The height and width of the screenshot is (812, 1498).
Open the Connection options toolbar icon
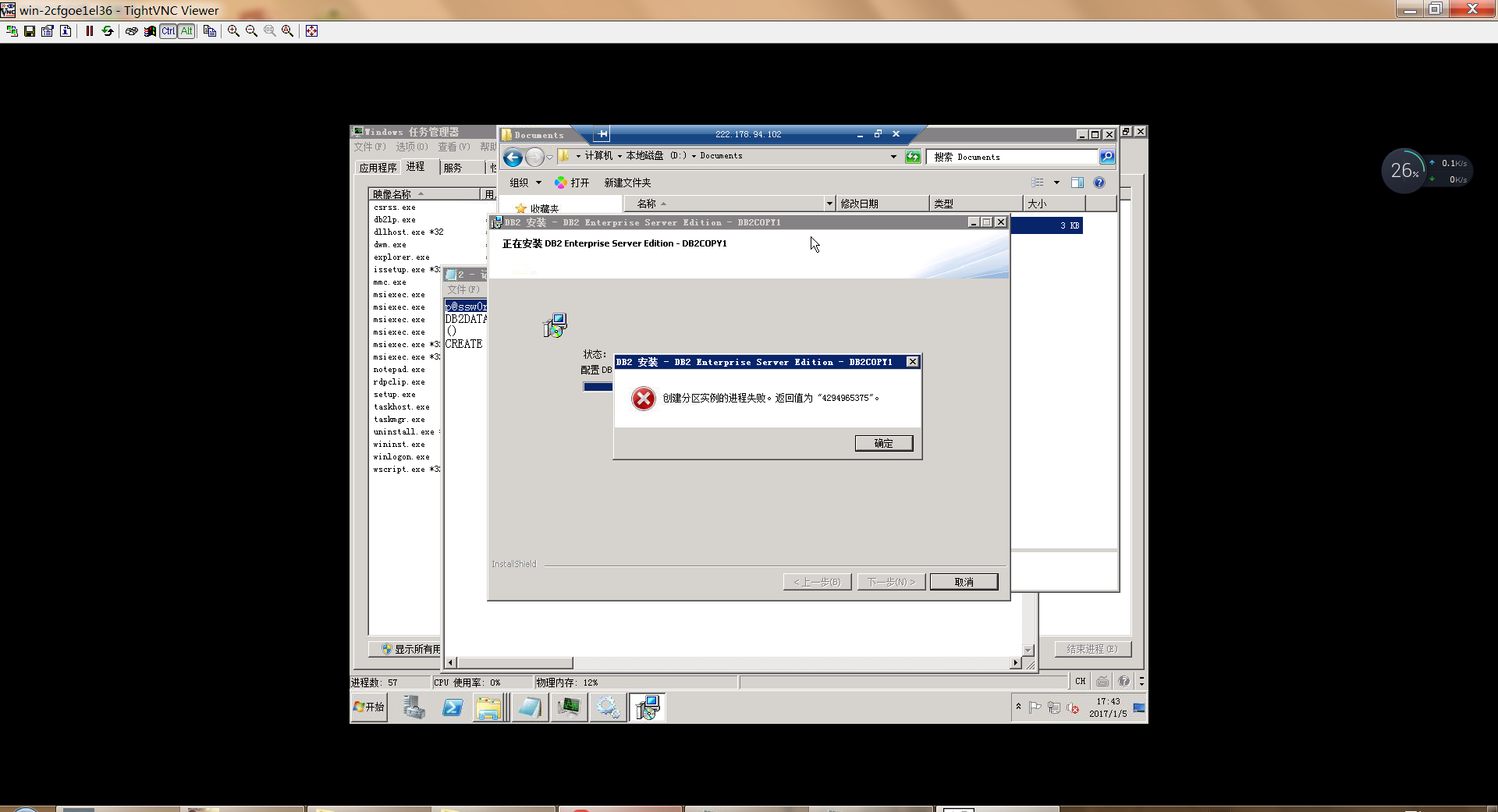click(x=48, y=31)
